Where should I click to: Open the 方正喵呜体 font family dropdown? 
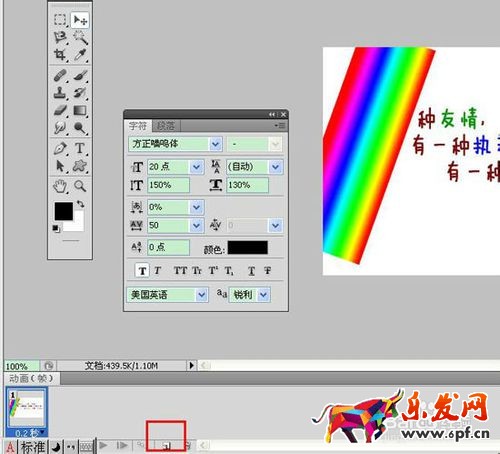click(216, 144)
